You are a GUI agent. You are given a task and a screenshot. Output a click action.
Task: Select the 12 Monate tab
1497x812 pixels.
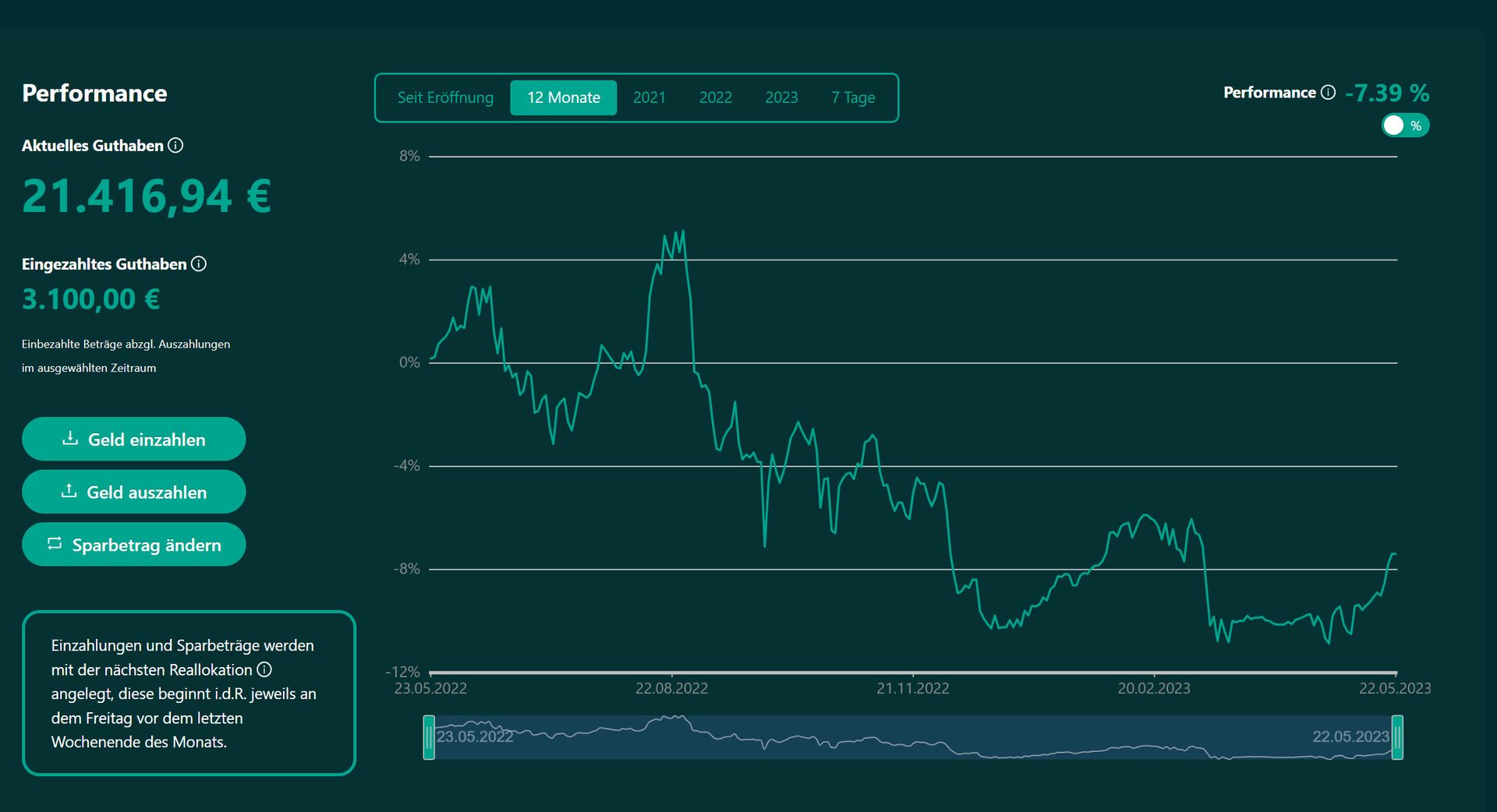click(563, 97)
